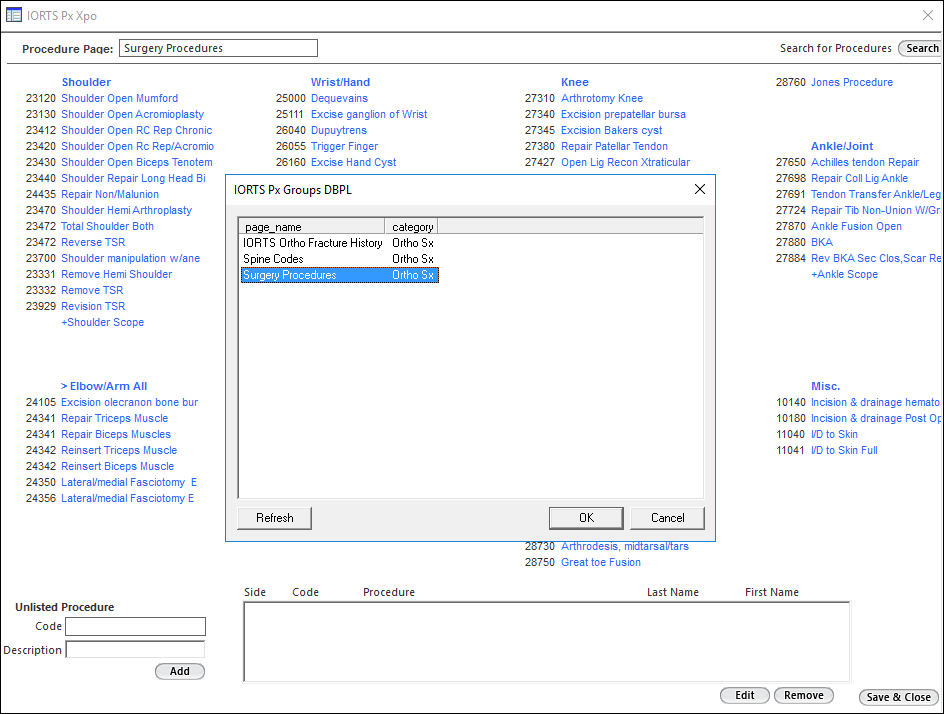Select Shoulder Hemi Arthroplasty procedure
Screen dimensions: 944x714
[x=126, y=210]
